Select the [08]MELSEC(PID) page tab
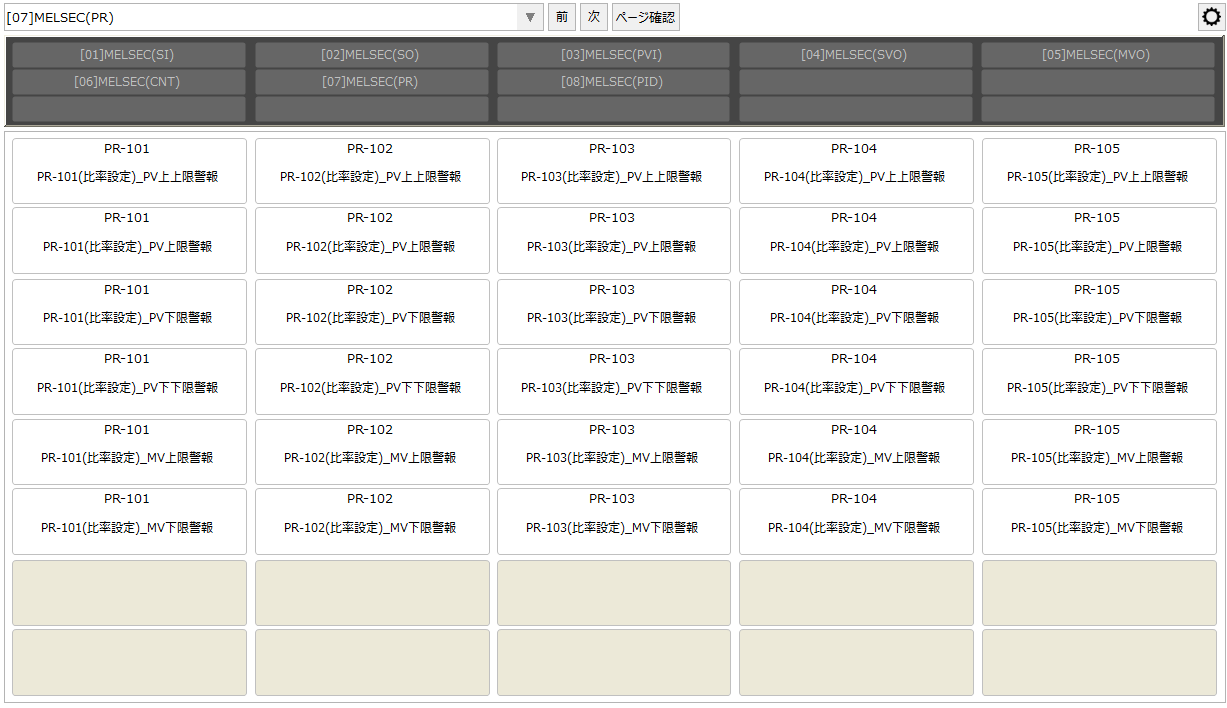 click(613, 82)
